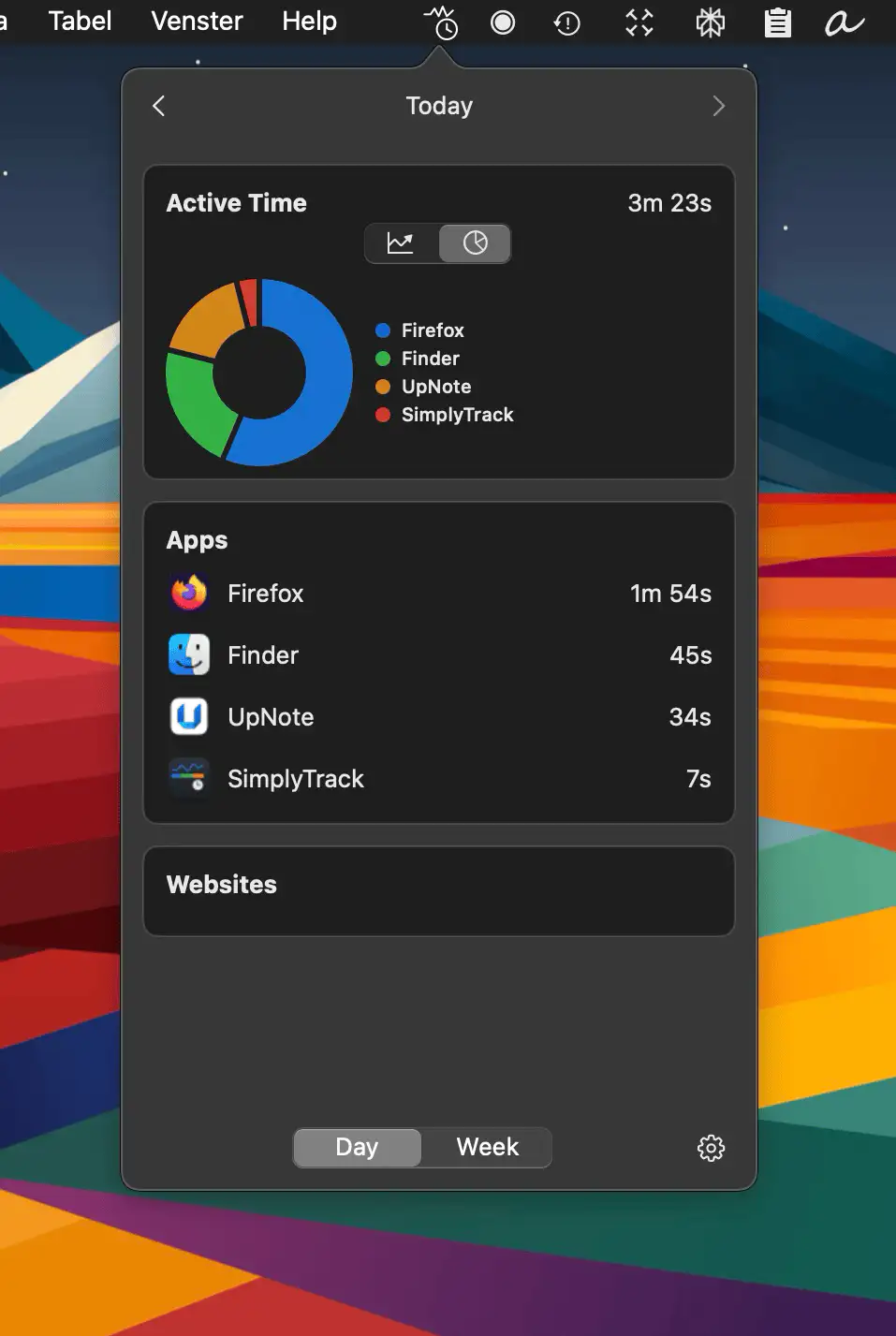Switch Active Time to pie chart view
Screen dimensions: 896x1336
point(476,243)
